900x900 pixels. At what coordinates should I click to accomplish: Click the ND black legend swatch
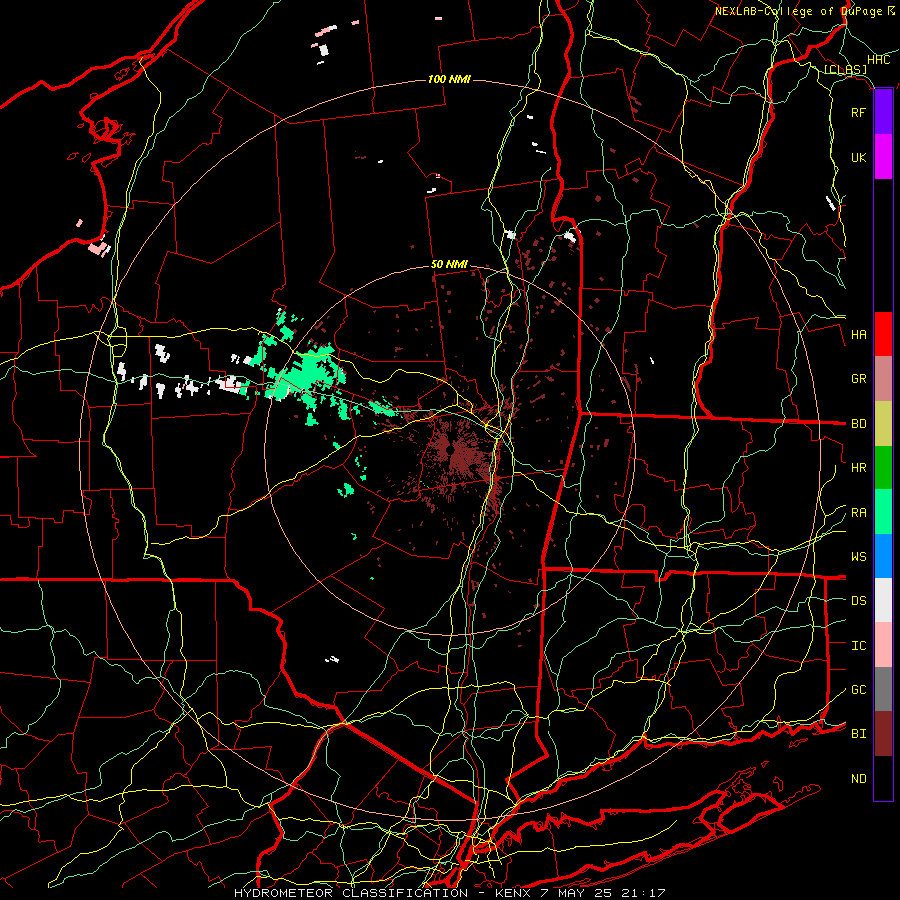pyautogui.click(x=883, y=778)
